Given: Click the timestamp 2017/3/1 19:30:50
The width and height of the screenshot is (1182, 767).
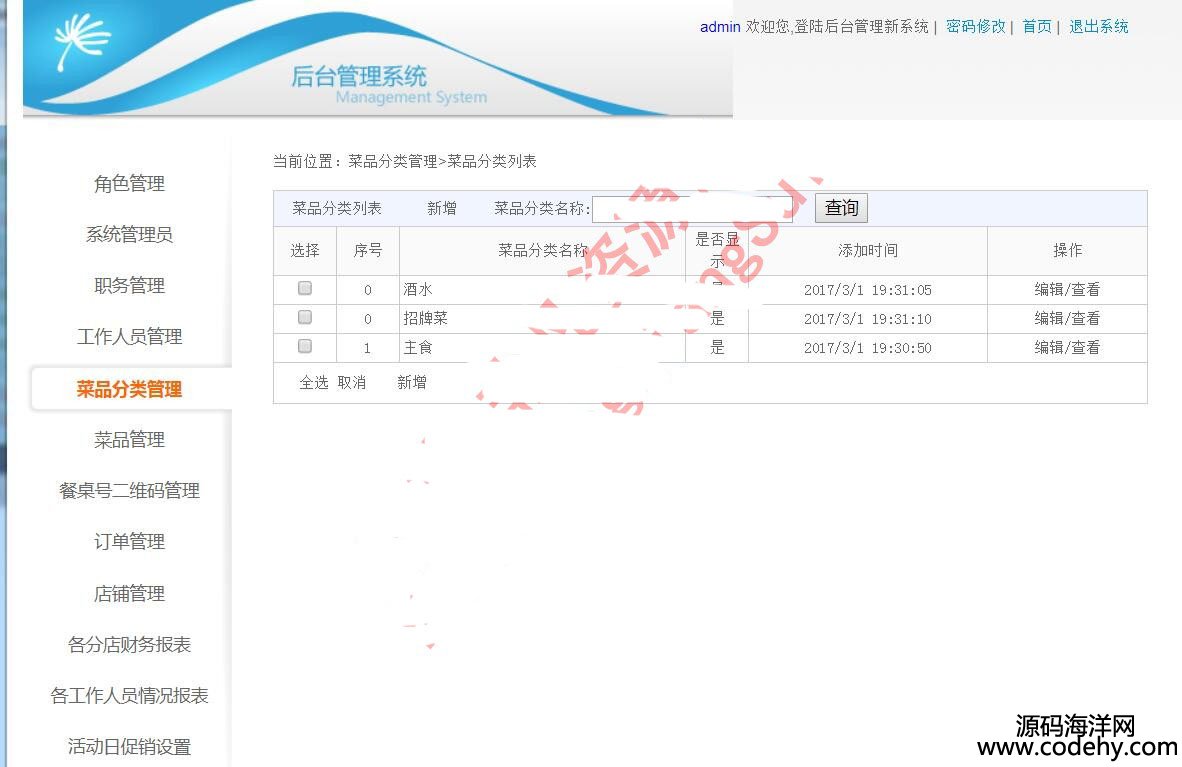Looking at the screenshot, I should [868, 348].
